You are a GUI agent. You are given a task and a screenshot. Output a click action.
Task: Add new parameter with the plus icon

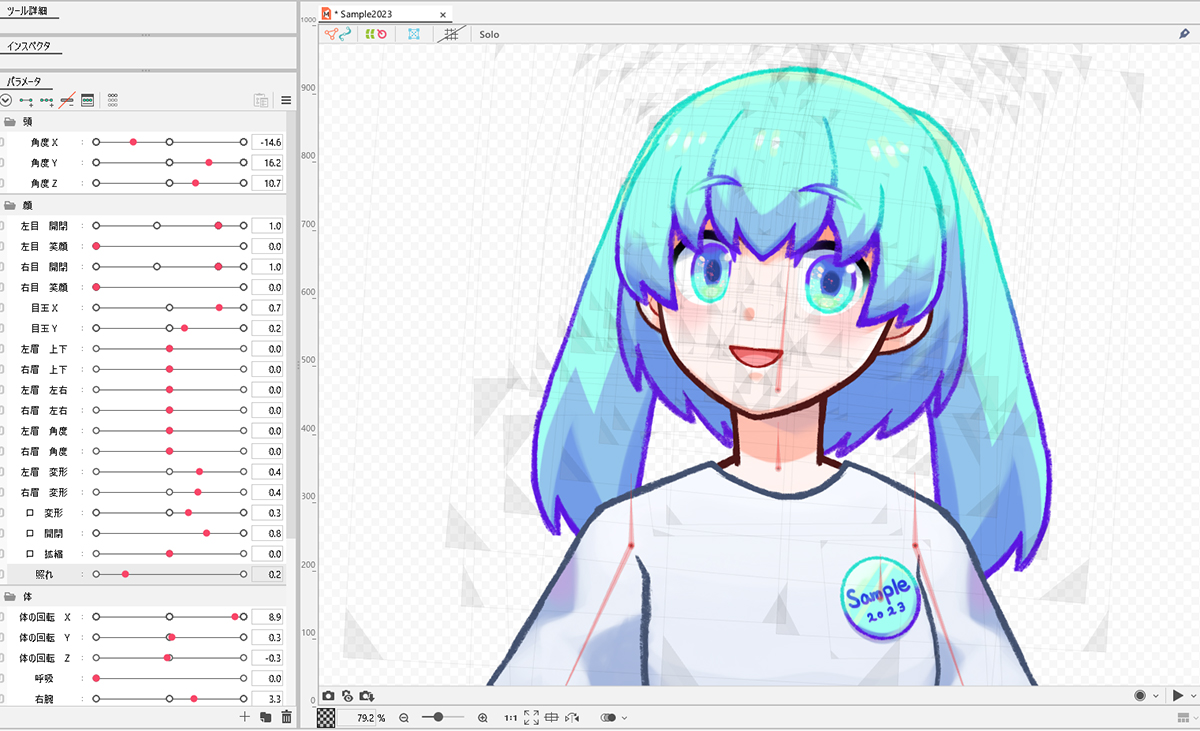pyautogui.click(x=245, y=717)
